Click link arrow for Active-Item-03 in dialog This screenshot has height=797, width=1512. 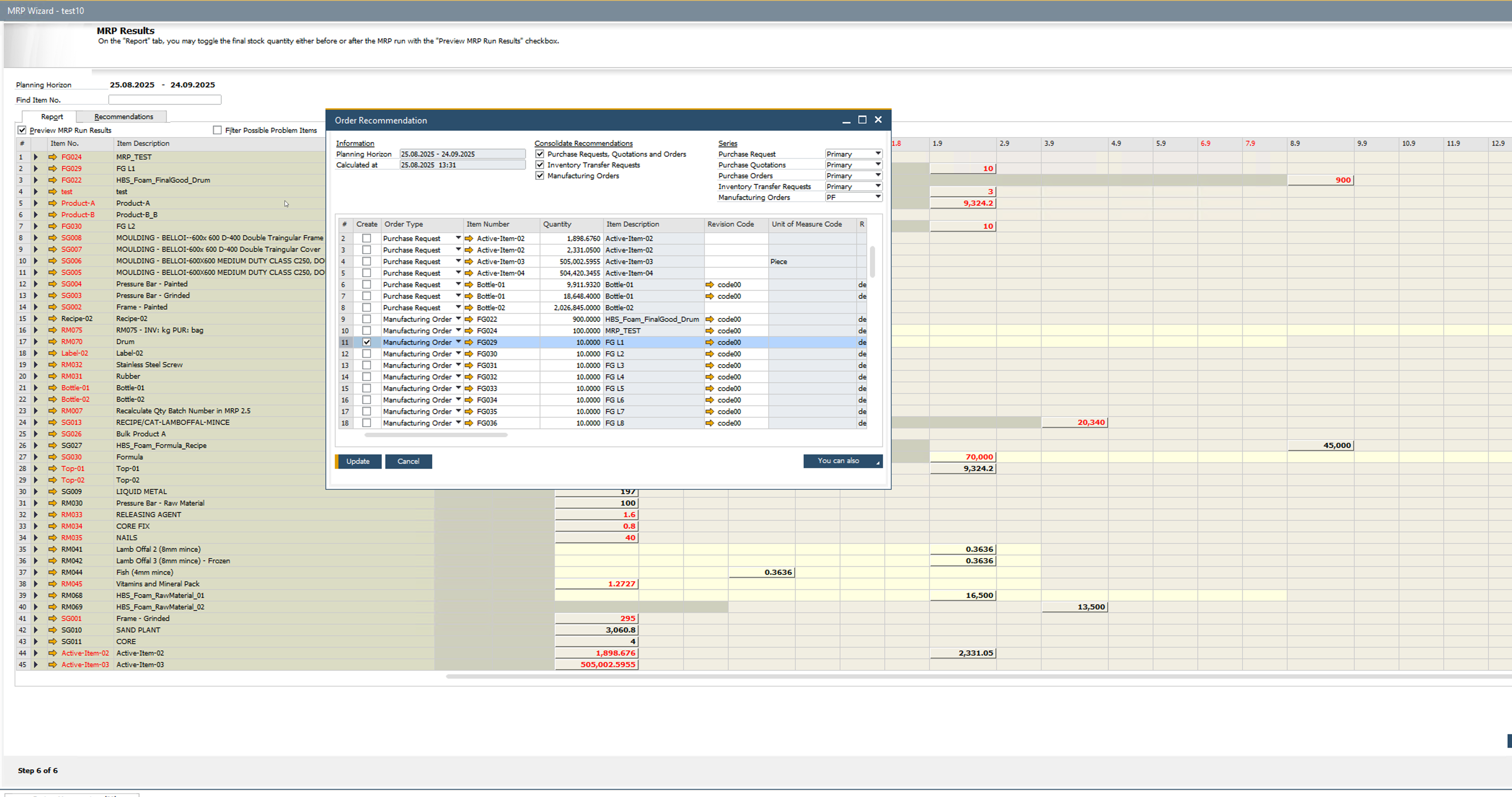[469, 262]
